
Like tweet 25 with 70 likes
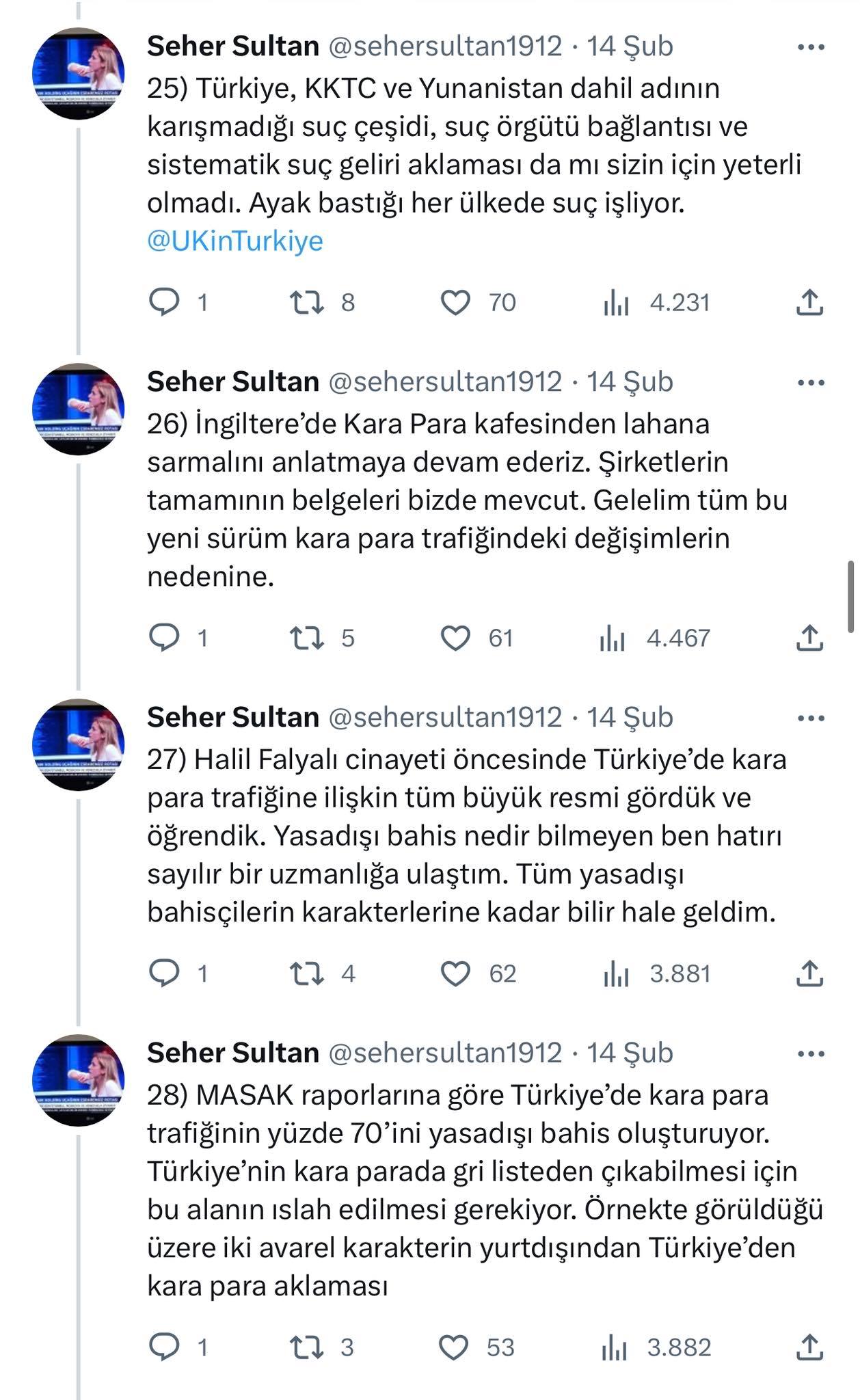tap(455, 302)
